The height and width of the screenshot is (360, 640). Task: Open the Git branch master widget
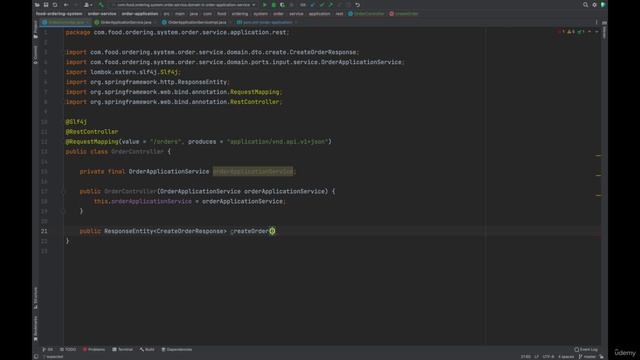[x=587, y=357]
